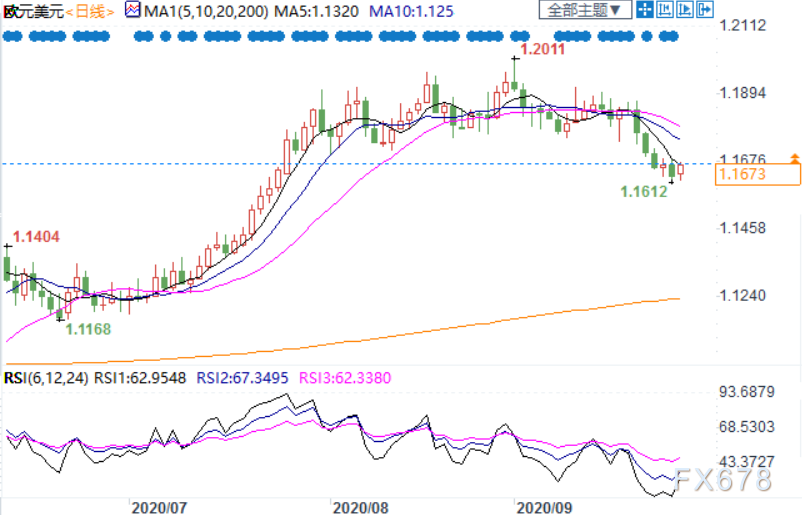802x515 pixels.
Task: Click the RSI3:62.3380 reading
Action: click(345, 378)
